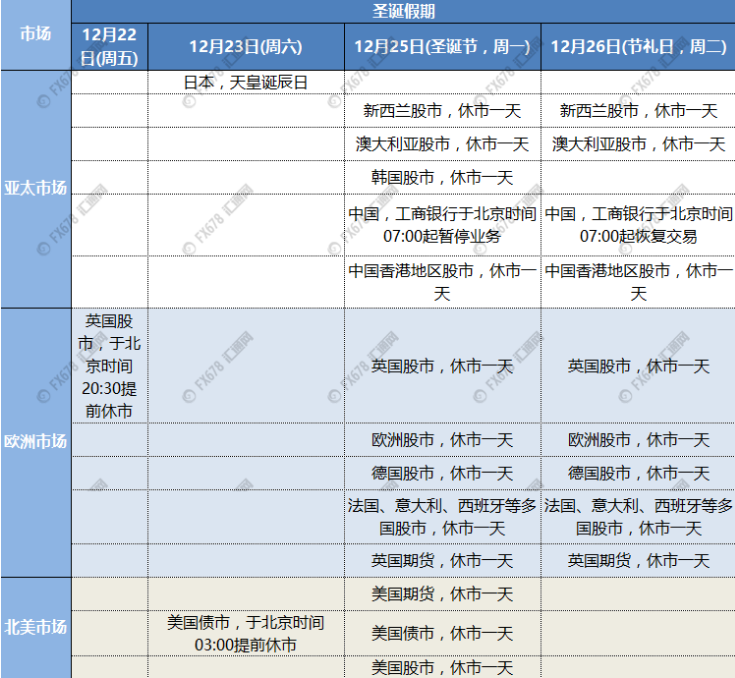Image resolution: width=735 pixels, height=678 pixels.
Task: Click the 12月22日(周五) column header
Action: pos(110,46)
